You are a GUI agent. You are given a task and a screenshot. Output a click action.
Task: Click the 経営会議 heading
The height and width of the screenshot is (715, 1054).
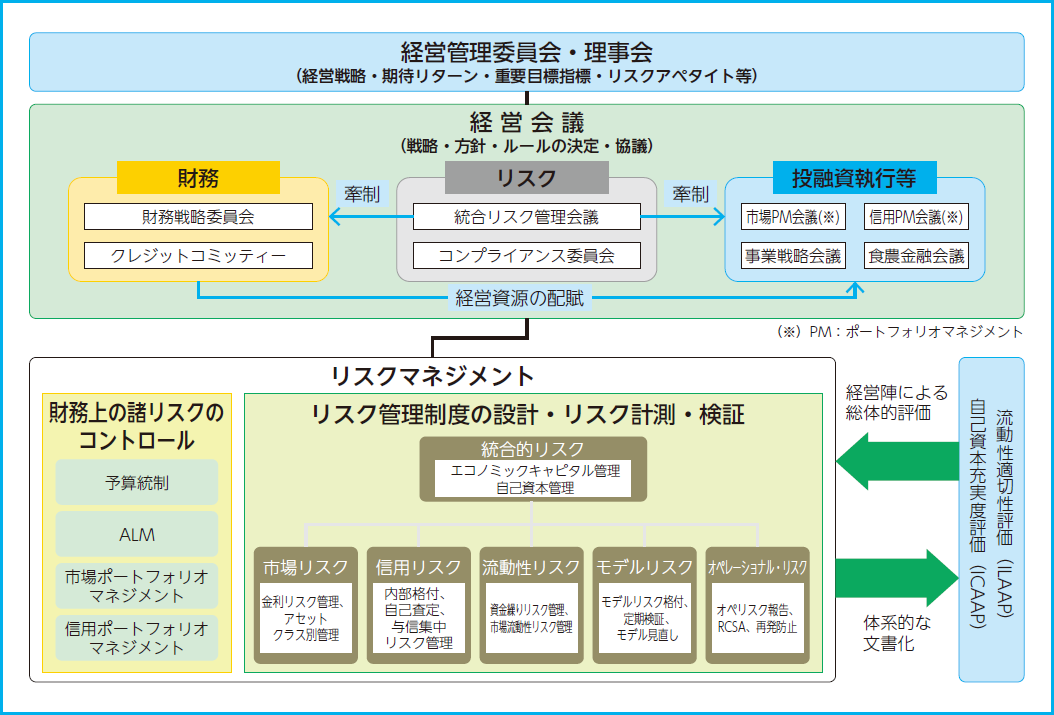[x=526, y=122]
